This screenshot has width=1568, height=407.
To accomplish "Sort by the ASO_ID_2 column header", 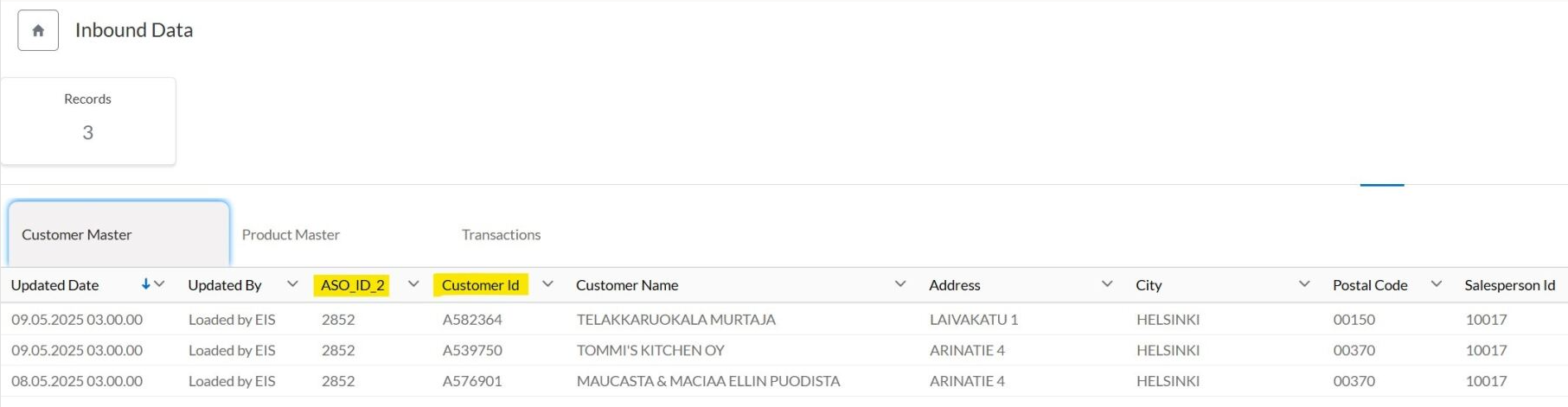I will click(352, 285).
